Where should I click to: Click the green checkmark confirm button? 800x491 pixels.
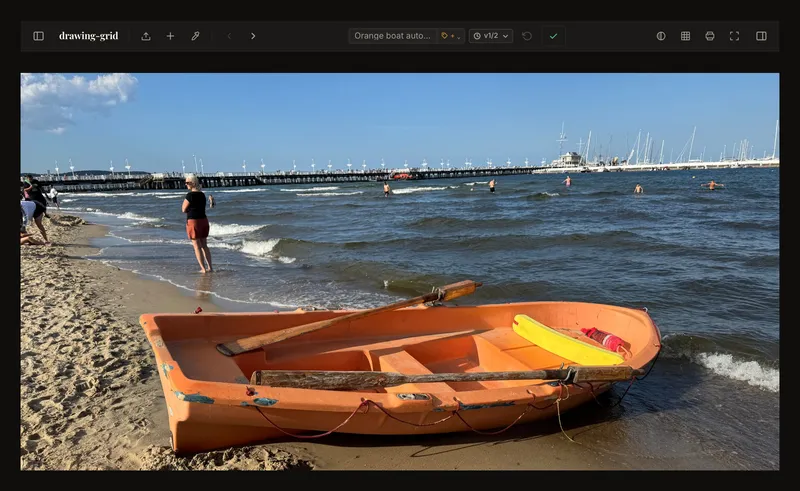pos(554,36)
